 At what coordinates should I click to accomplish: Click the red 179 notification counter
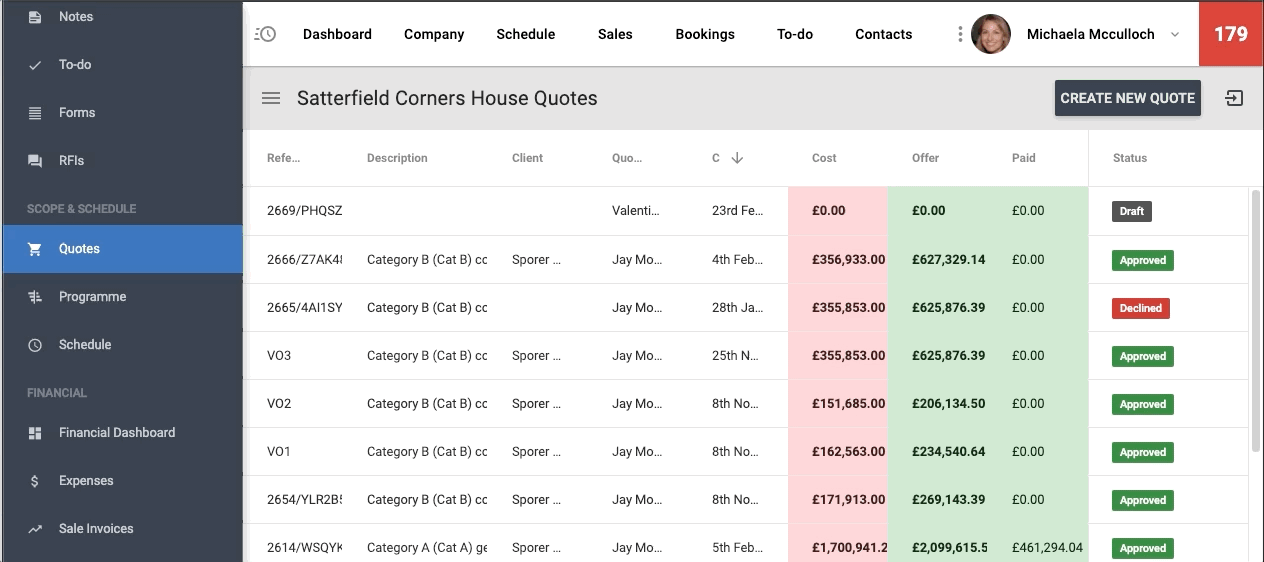(x=1230, y=34)
